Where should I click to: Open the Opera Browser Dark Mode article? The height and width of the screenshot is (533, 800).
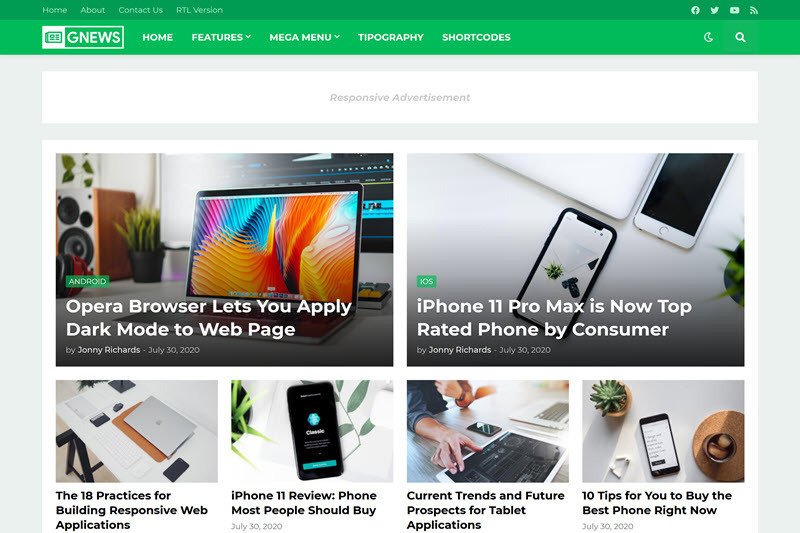click(208, 318)
